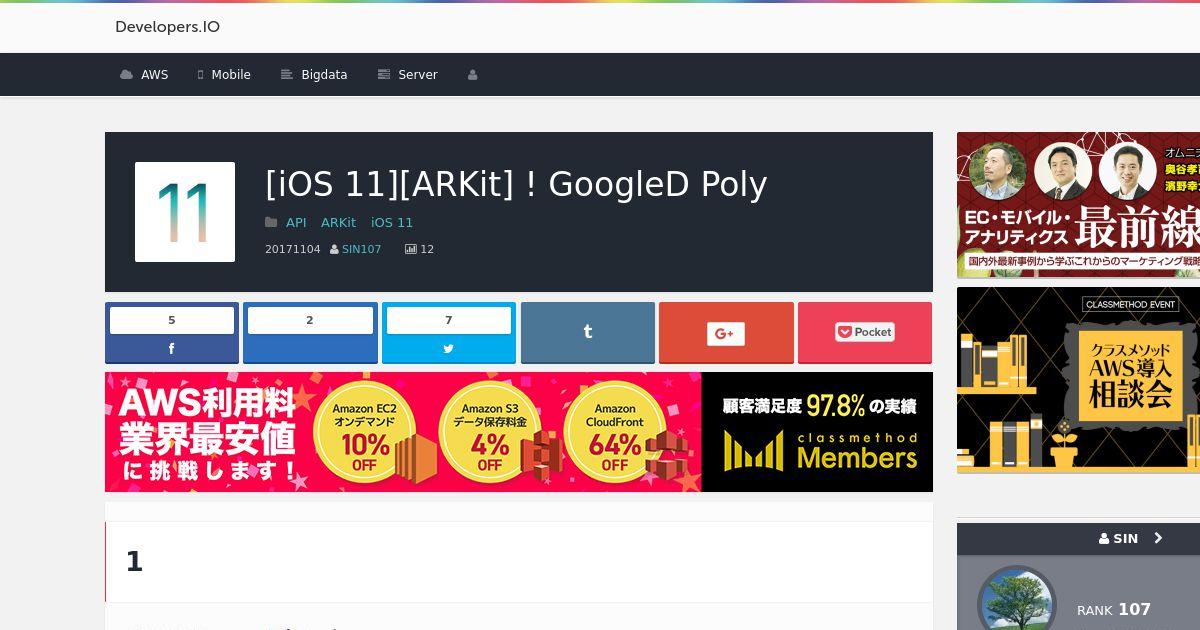Viewport: 1200px width, 630px height.
Task: Open the AWS consultation event banner
Action: tap(1078, 380)
